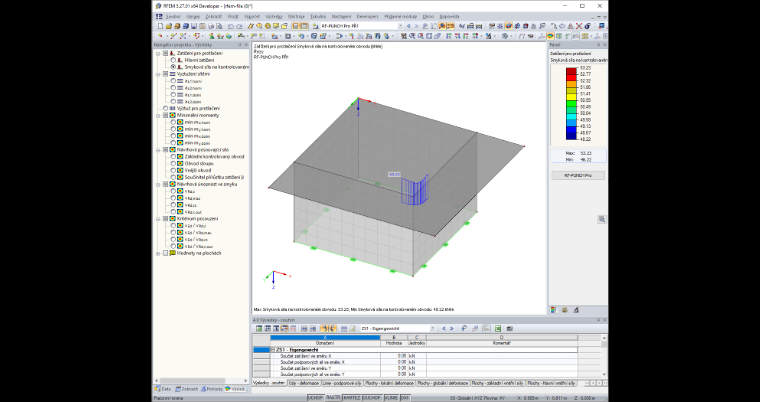Click the first icon in results table toolbar

click(259, 328)
